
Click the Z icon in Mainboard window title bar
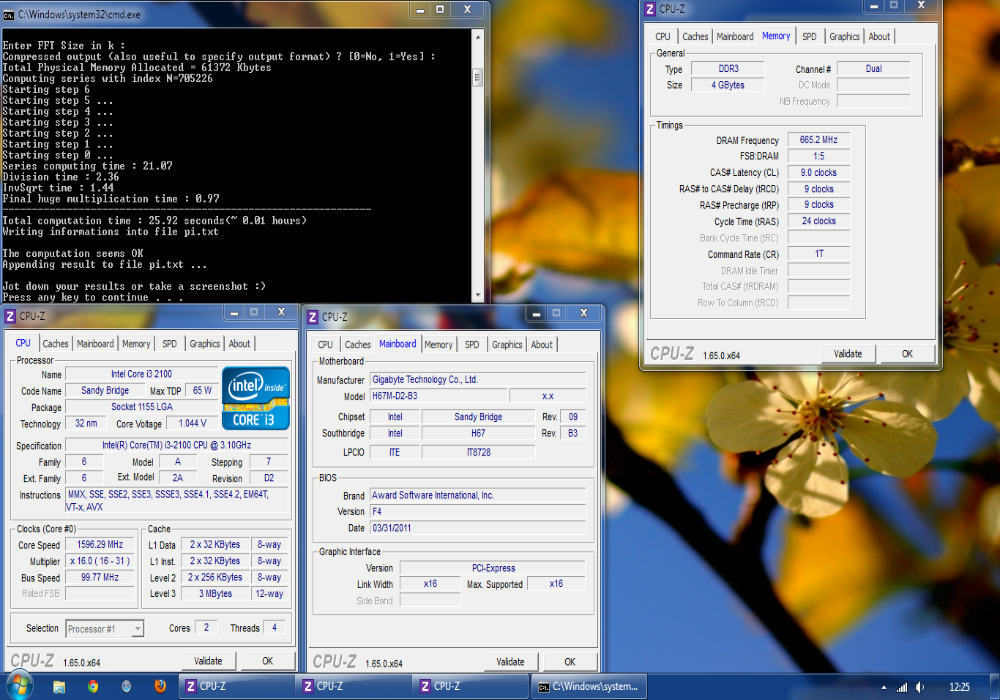pyautogui.click(x=312, y=317)
